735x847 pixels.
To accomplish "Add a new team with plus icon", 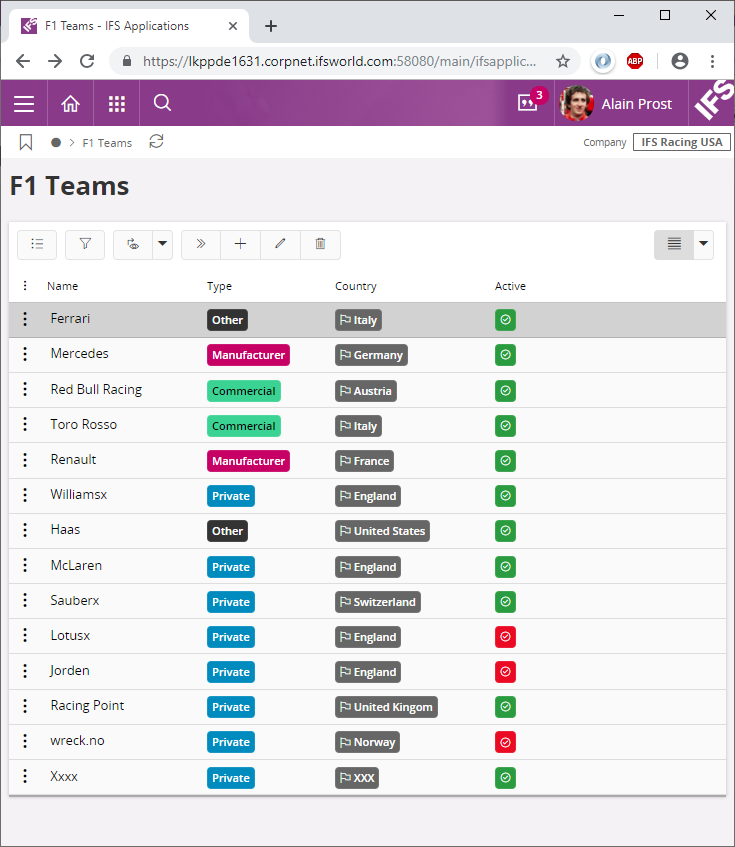I will (x=240, y=244).
